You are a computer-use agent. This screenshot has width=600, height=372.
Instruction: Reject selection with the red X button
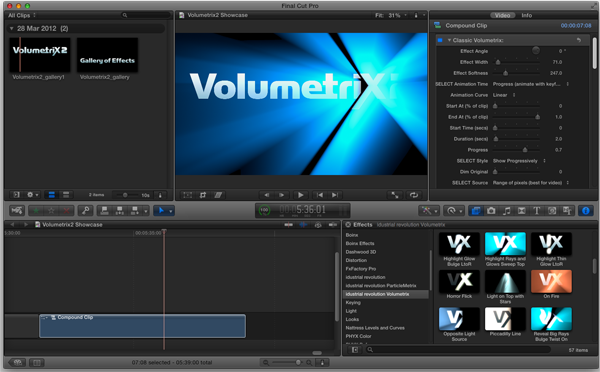click(x=66, y=210)
